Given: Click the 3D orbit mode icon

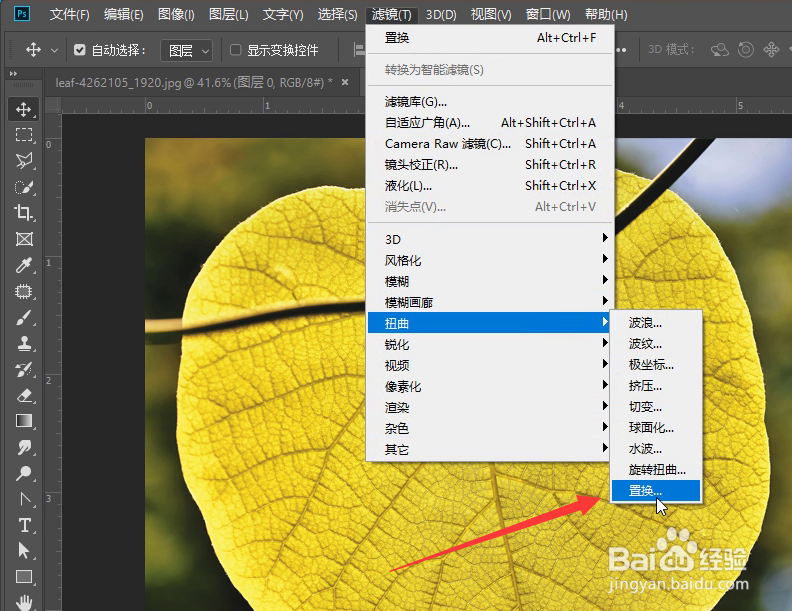Looking at the screenshot, I should (x=719, y=49).
